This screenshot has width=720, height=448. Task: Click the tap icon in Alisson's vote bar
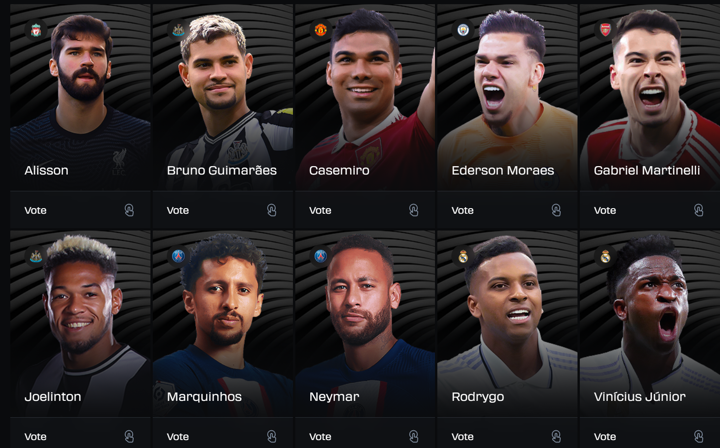(x=129, y=210)
